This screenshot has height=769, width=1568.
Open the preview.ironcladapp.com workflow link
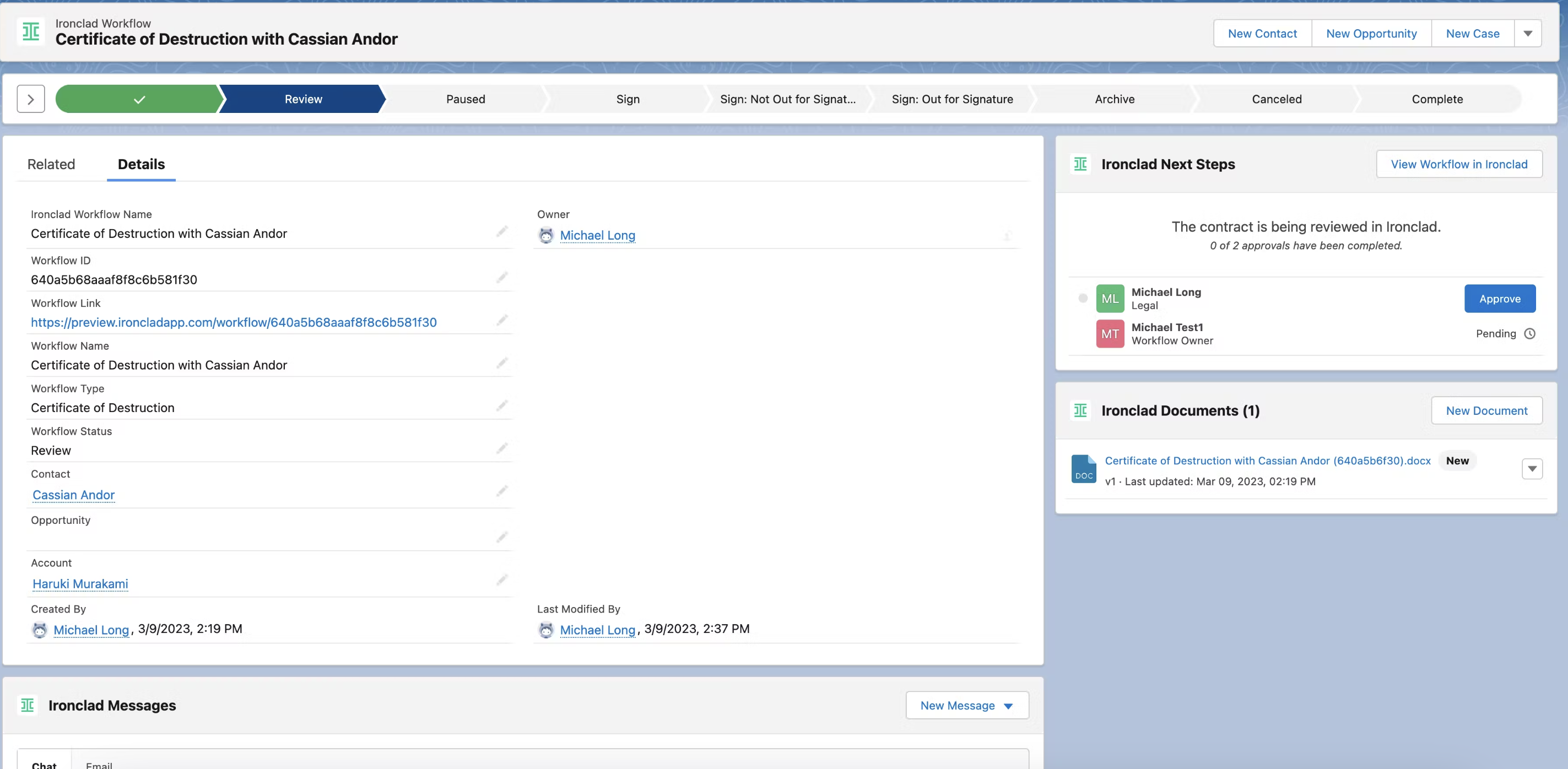[x=234, y=322]
